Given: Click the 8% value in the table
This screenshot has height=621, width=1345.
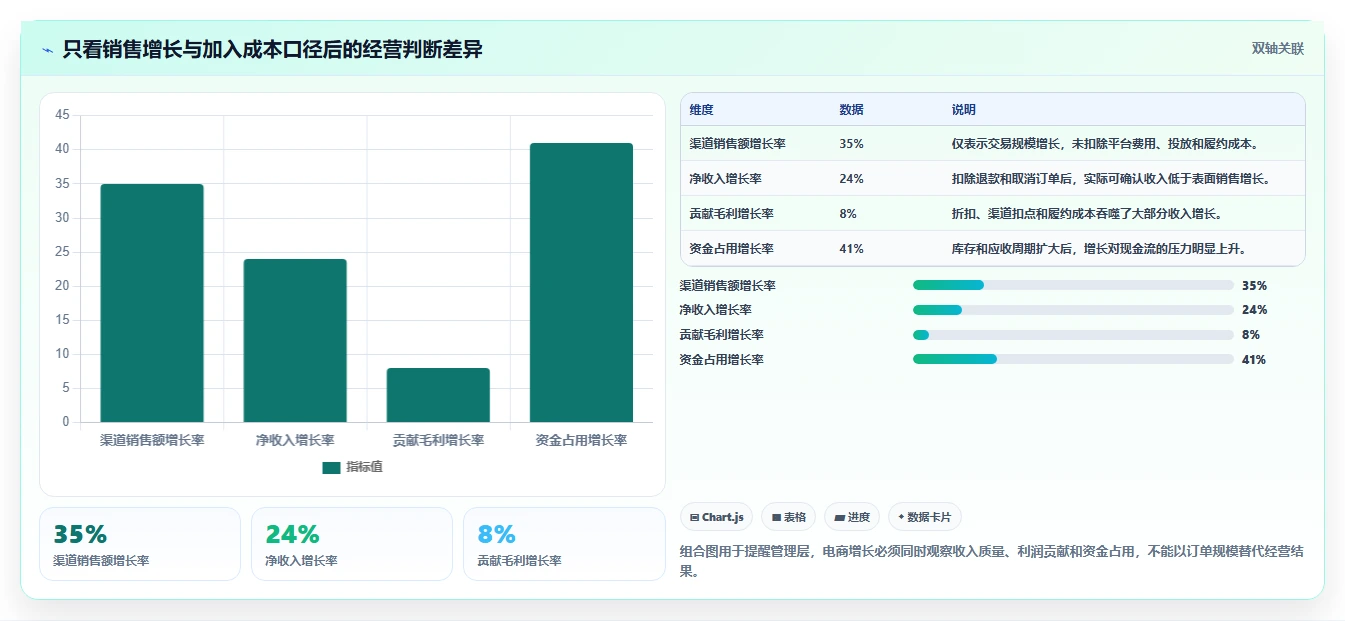Looking at the screenshot, I should (x=848, y=214).
